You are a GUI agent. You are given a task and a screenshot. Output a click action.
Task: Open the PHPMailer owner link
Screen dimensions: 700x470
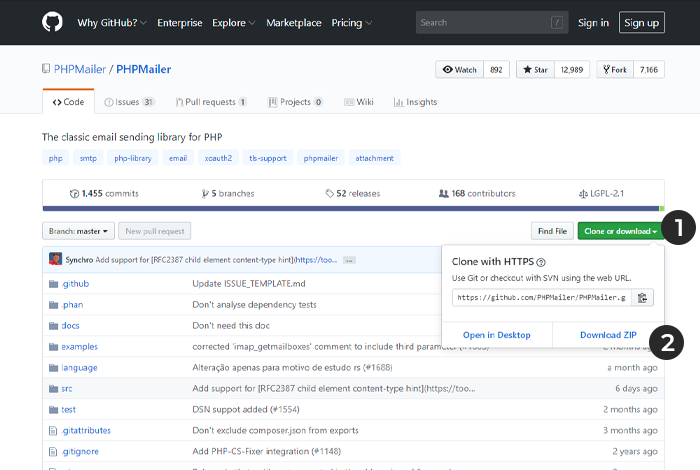[x=80, y=69]
